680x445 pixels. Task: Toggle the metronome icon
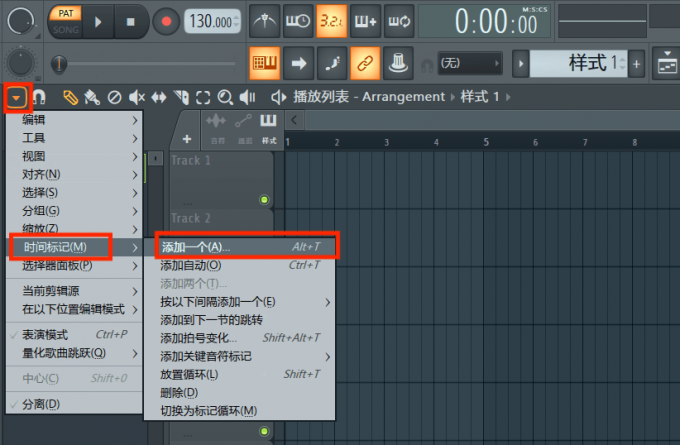[x=265, y=21]
